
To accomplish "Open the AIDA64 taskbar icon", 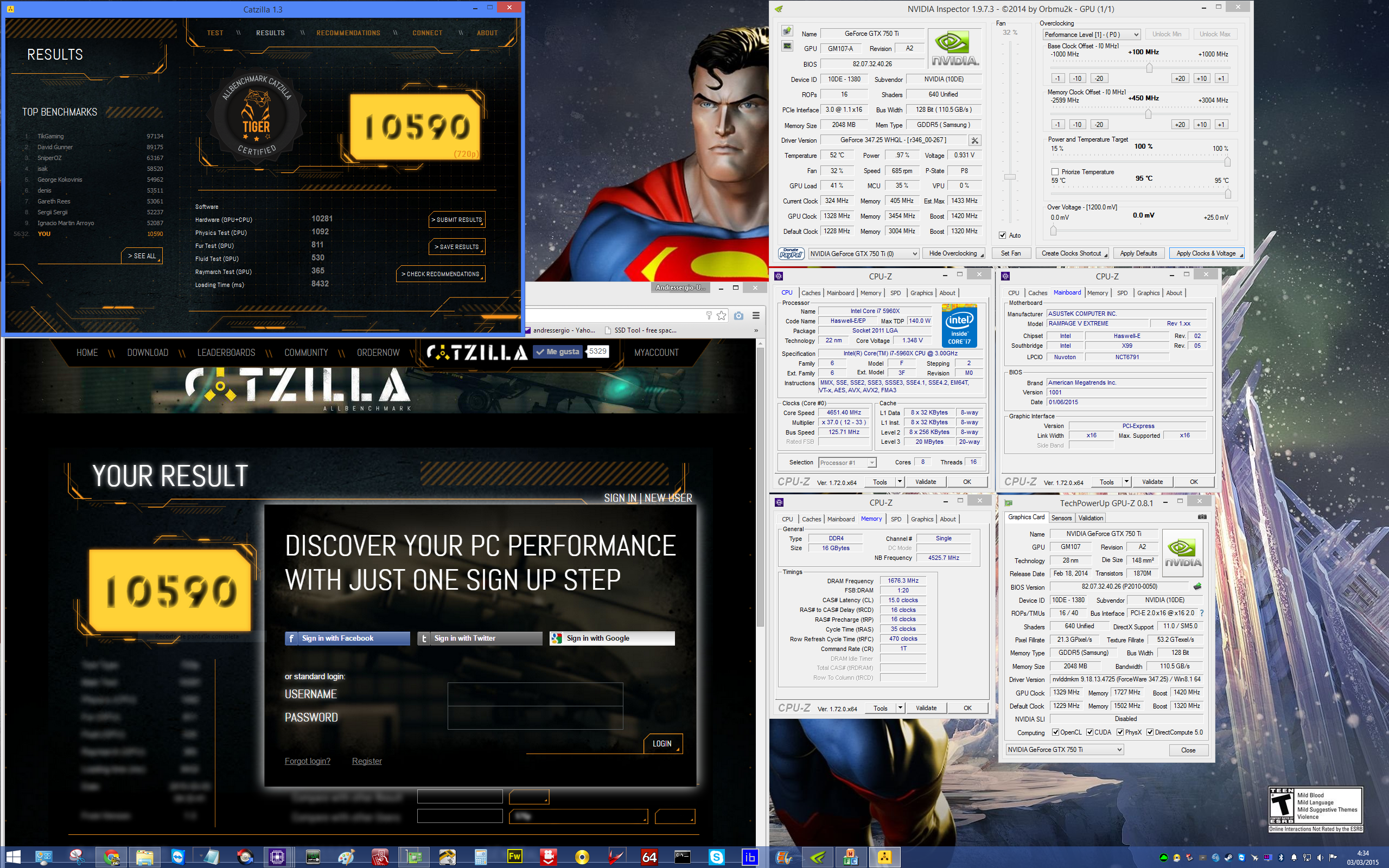I will pos(649,857).
